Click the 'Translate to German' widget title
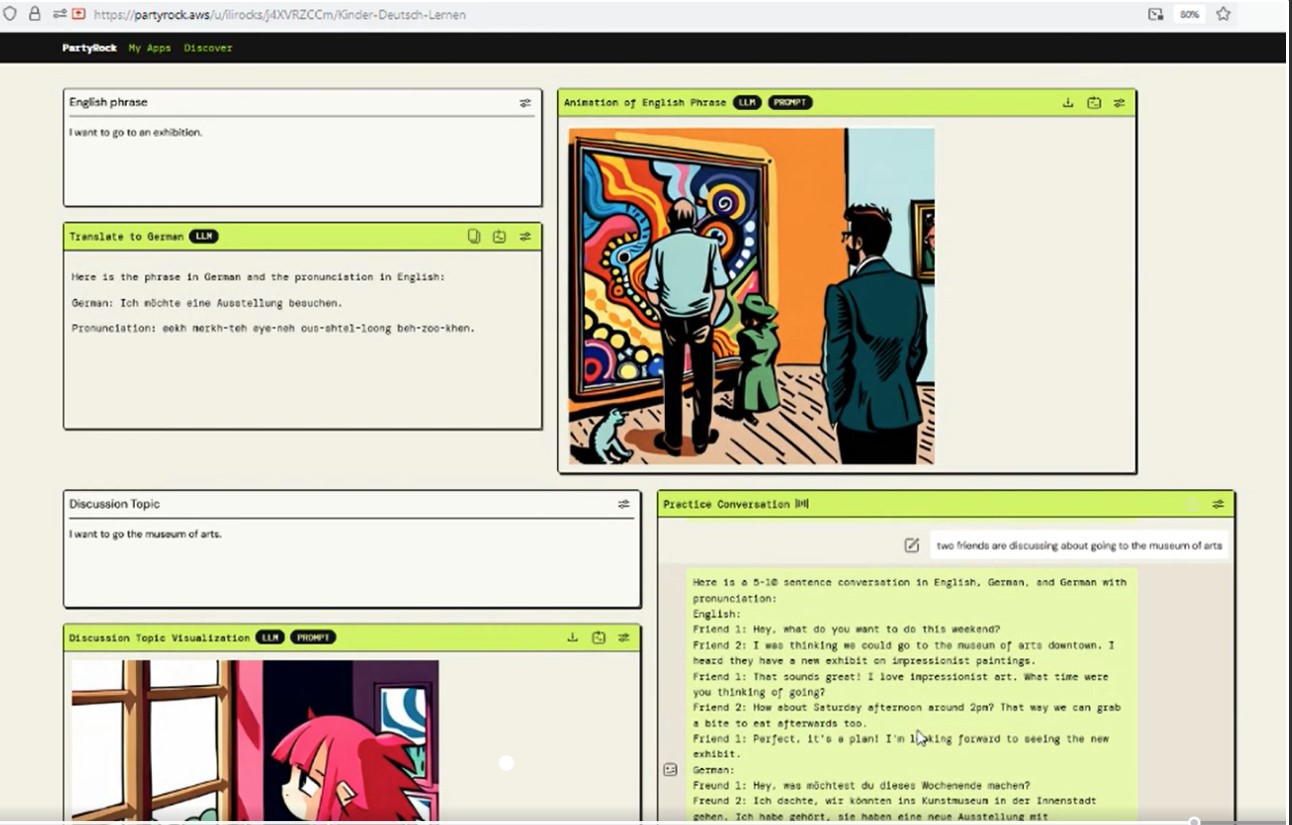Image resolution: width=1292 pixels, height=825 pixels. click(127, 237)
